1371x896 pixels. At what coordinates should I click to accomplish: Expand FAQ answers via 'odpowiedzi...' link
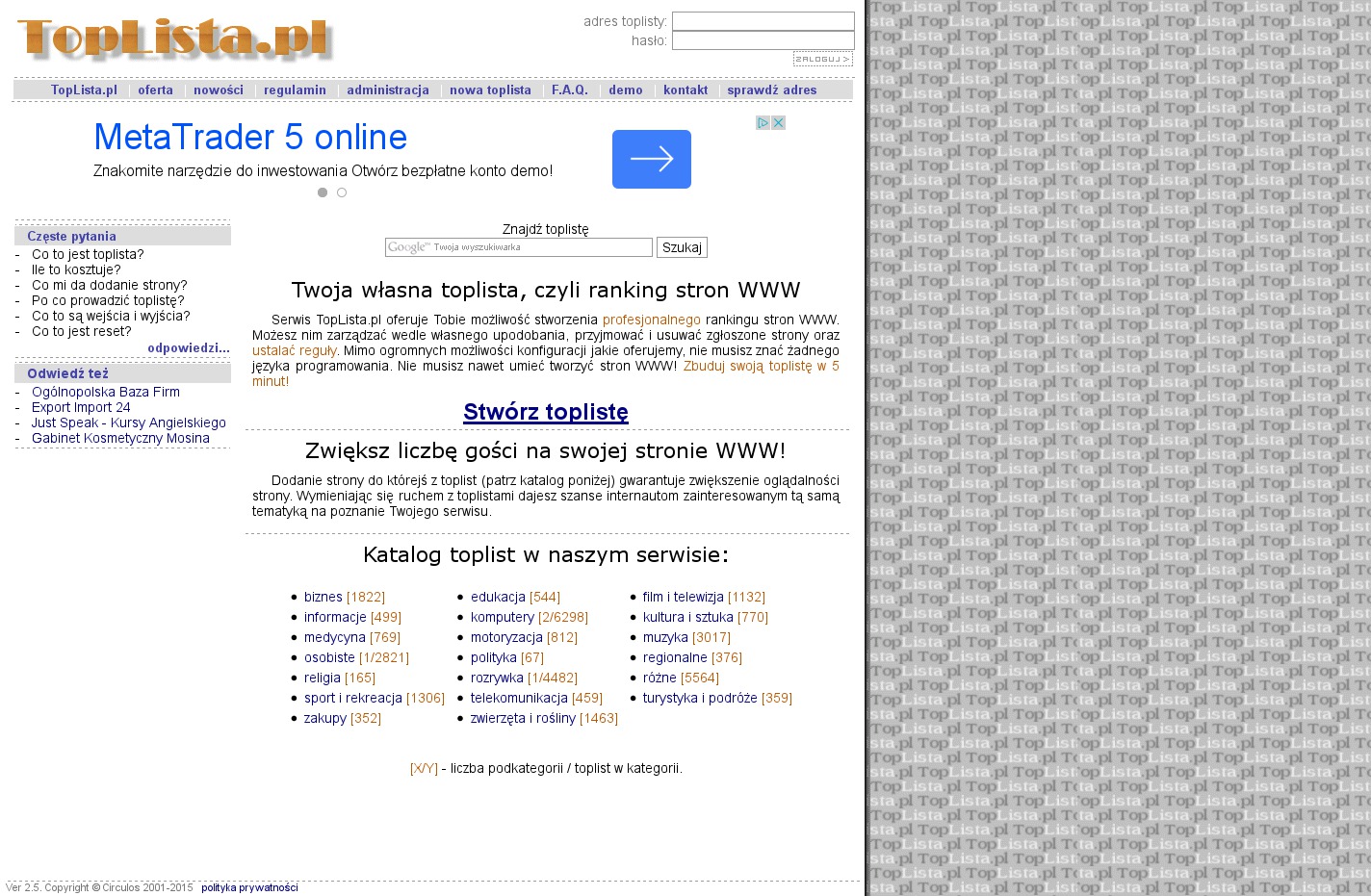(188, 348)
